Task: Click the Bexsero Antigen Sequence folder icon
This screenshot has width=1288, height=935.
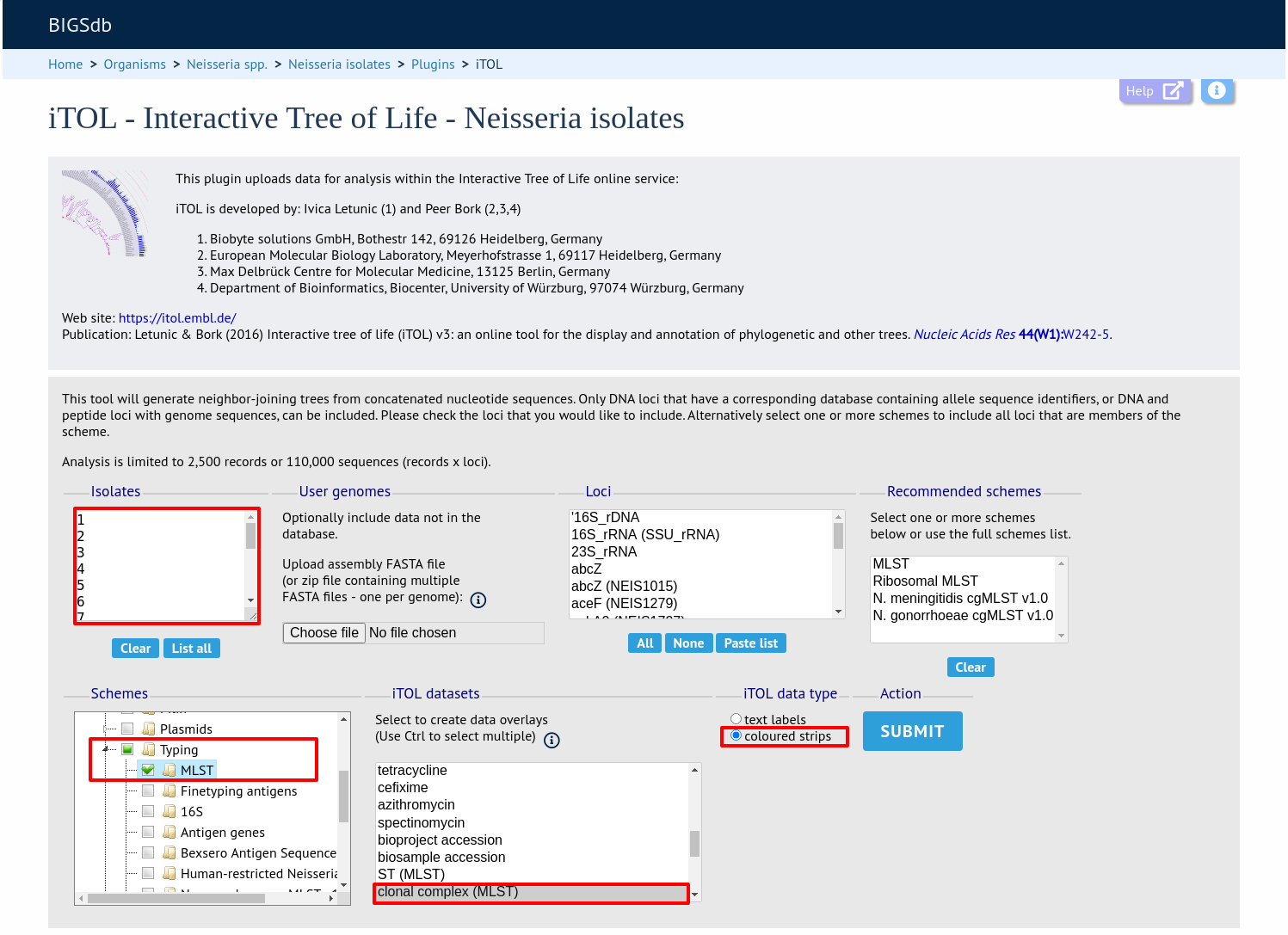Action: point(169,852)
